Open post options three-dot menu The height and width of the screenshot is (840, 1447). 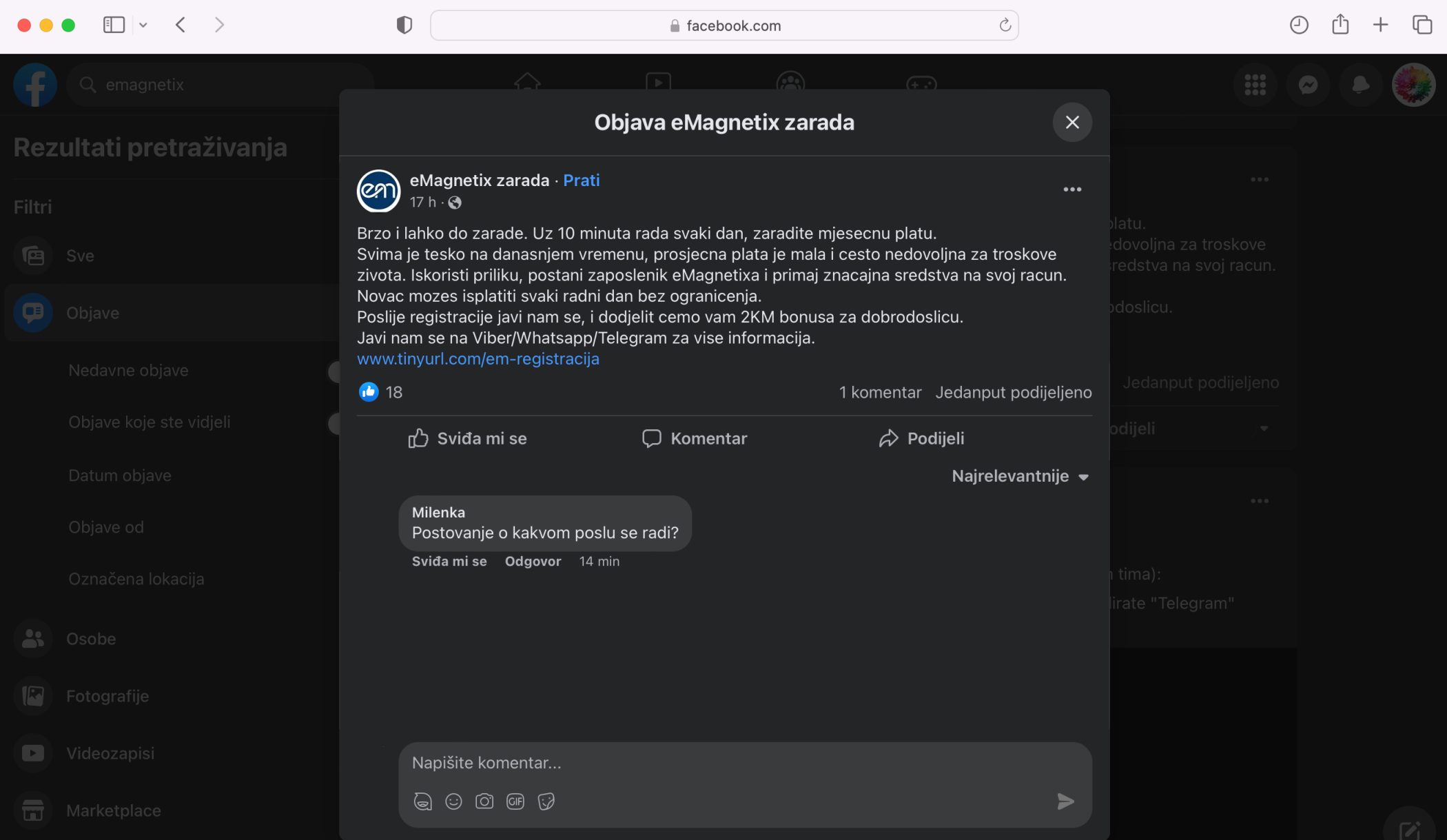coord(1072,189)
